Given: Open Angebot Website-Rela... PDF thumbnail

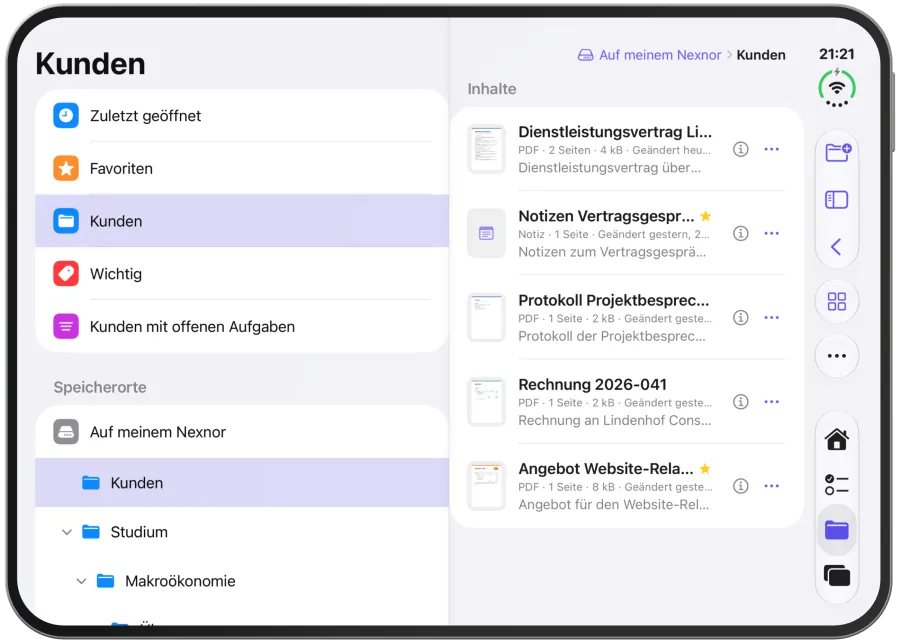Looking at the screenshot, I should coord(486,486).
